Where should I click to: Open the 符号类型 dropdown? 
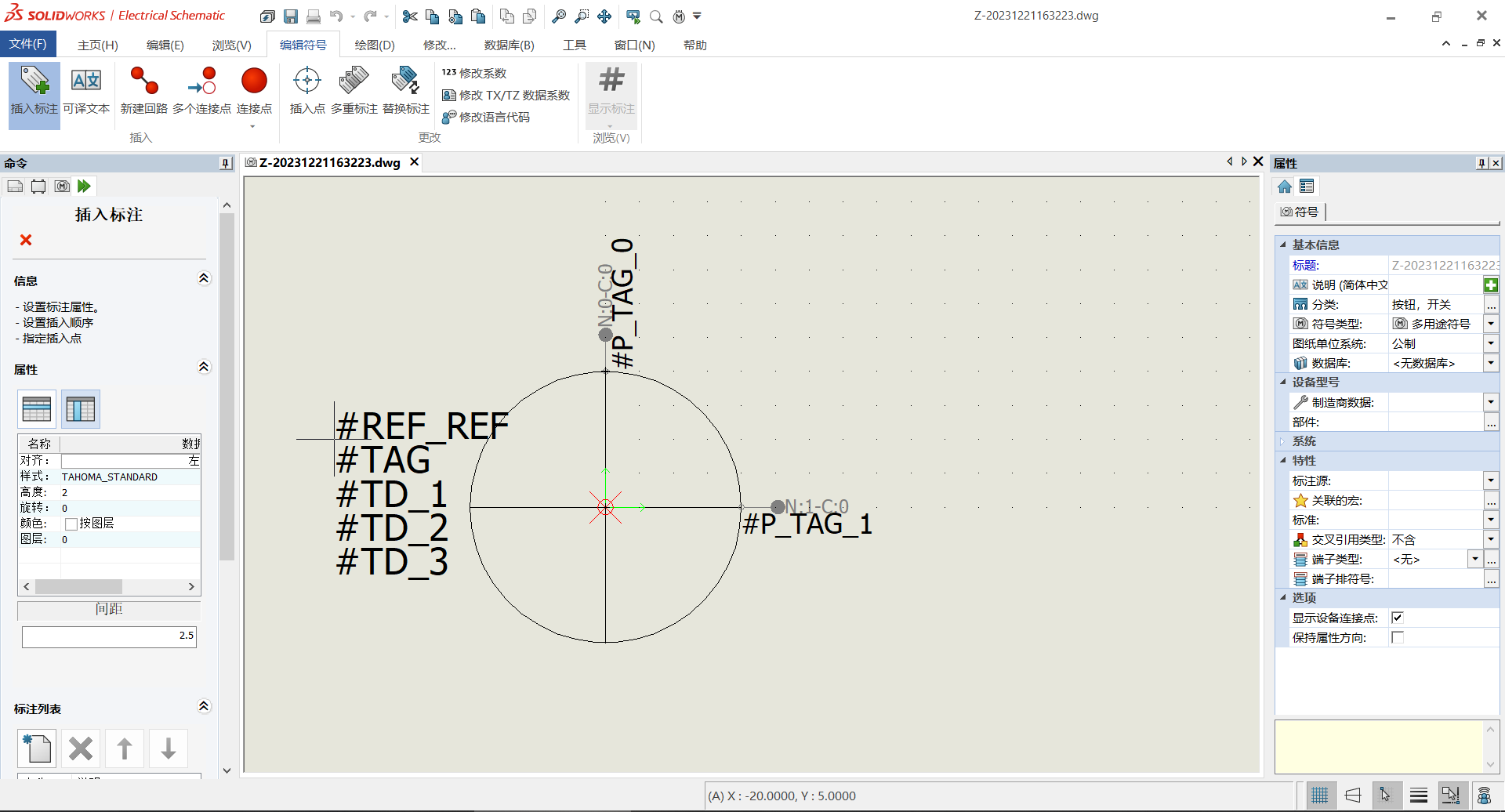[1491, 324]
